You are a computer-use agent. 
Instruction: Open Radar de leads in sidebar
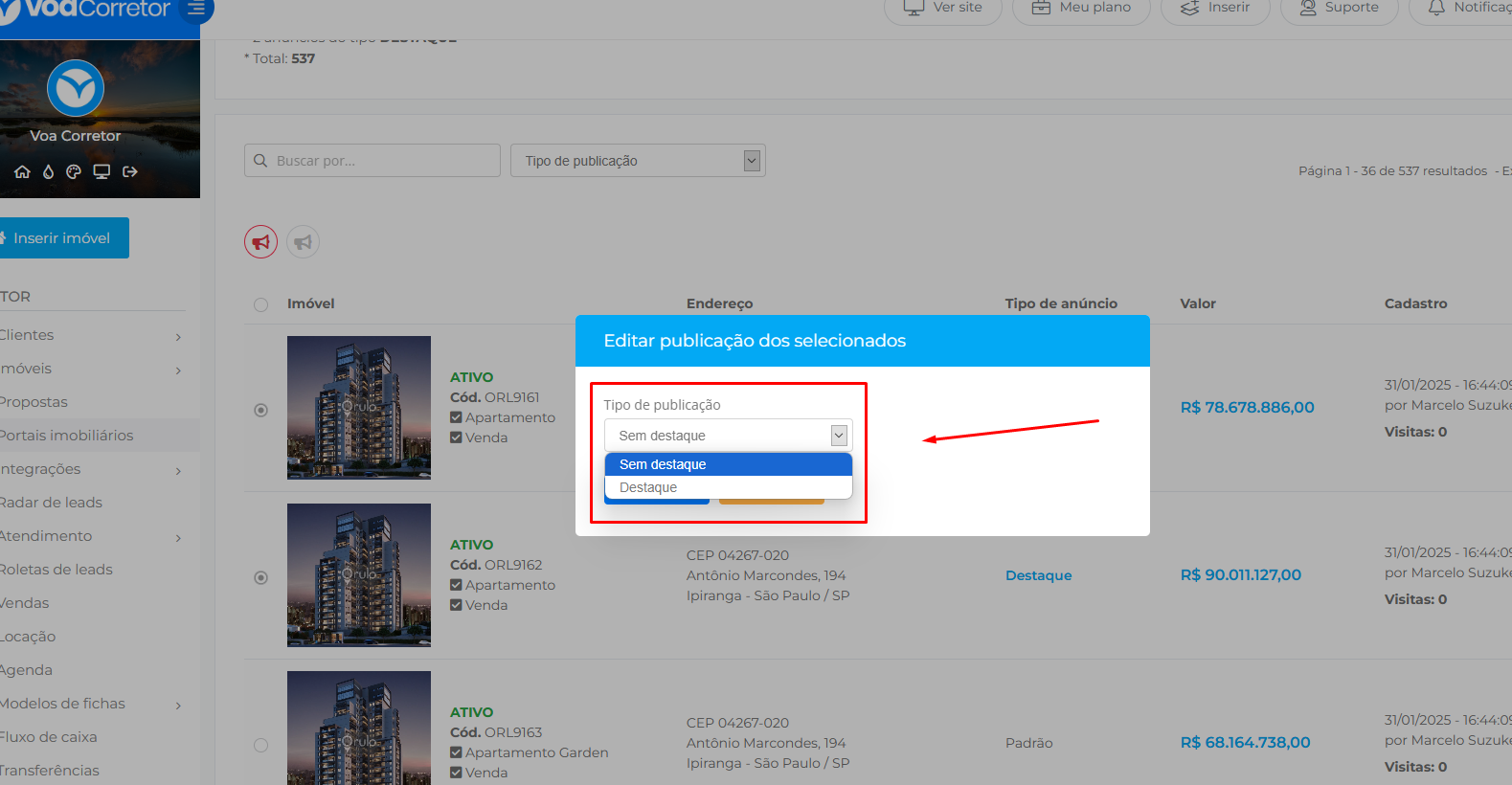[x=51, y=503]
